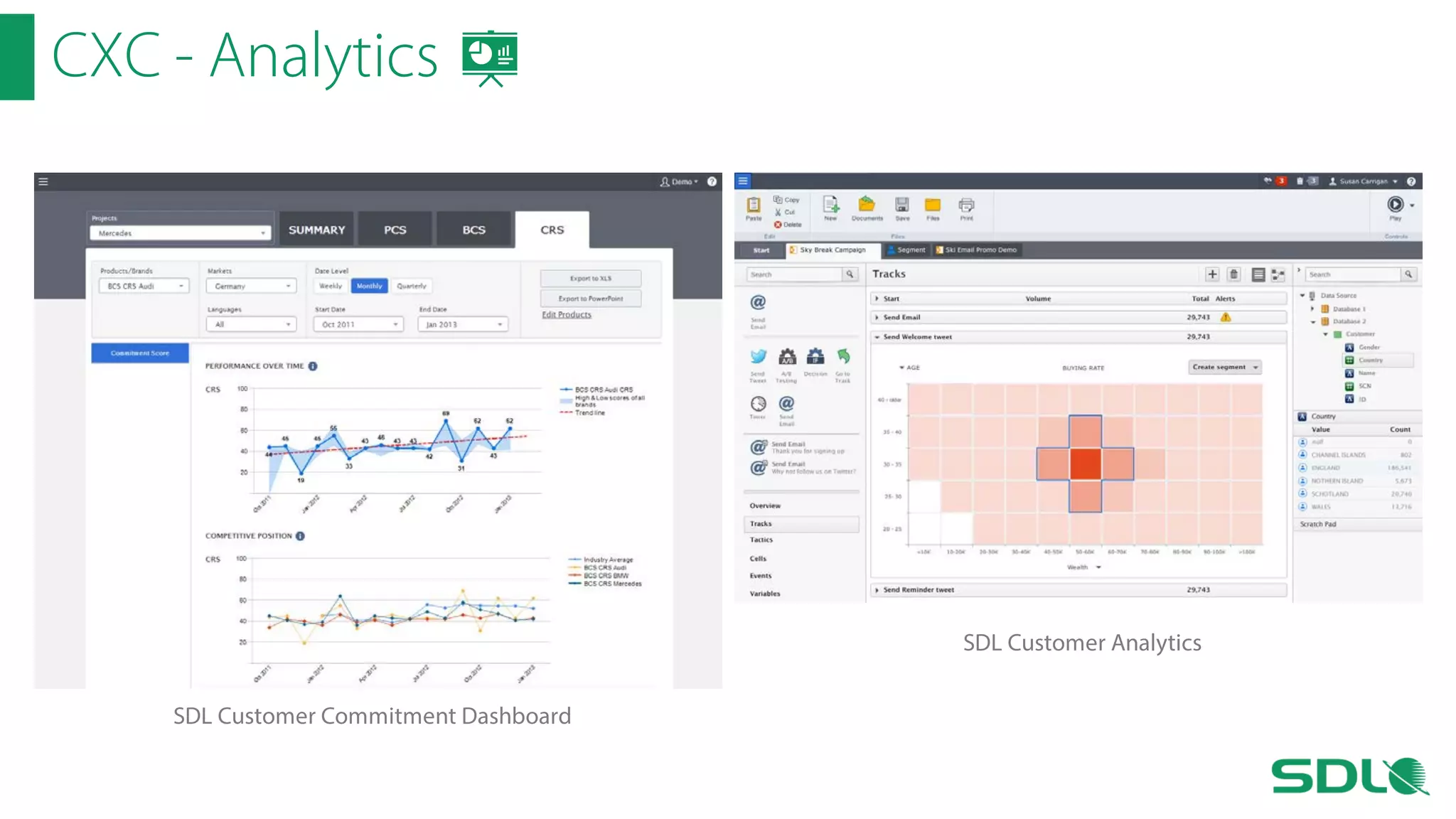Select the A/B Testing icon

(x=787, y=356)
